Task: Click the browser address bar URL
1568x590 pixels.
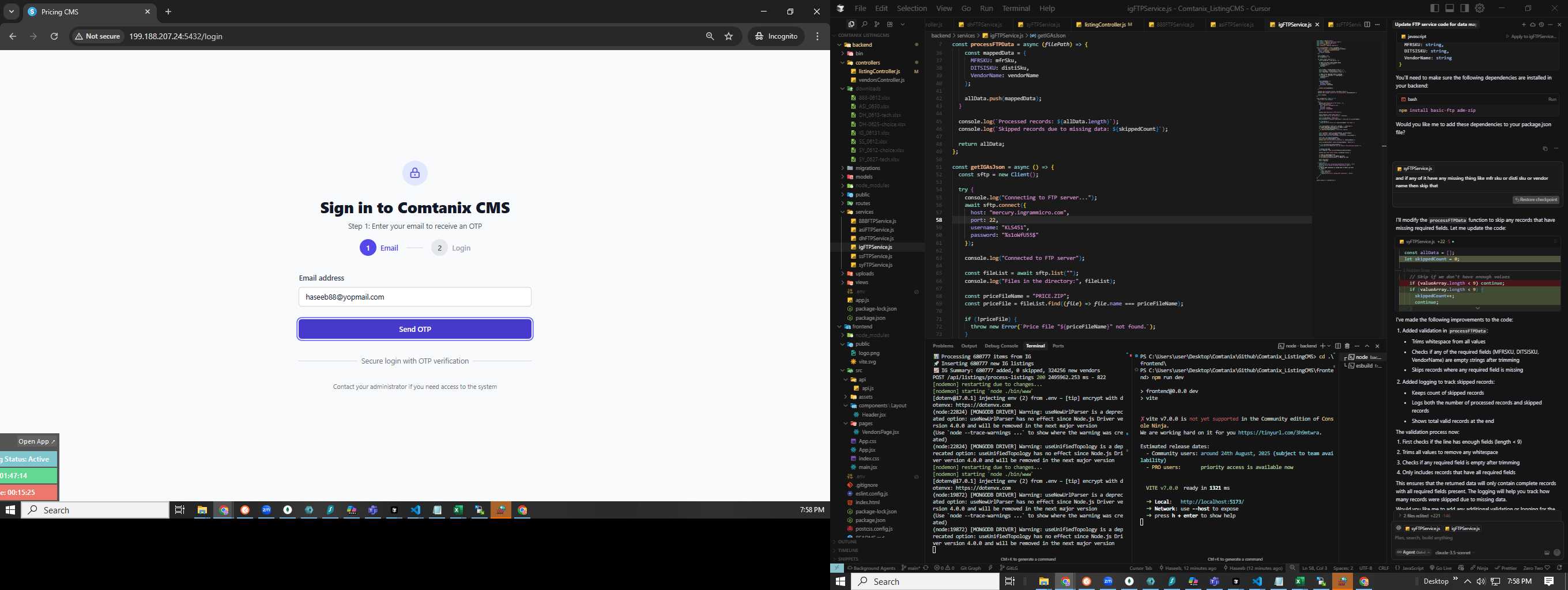Action: [175, 36]
